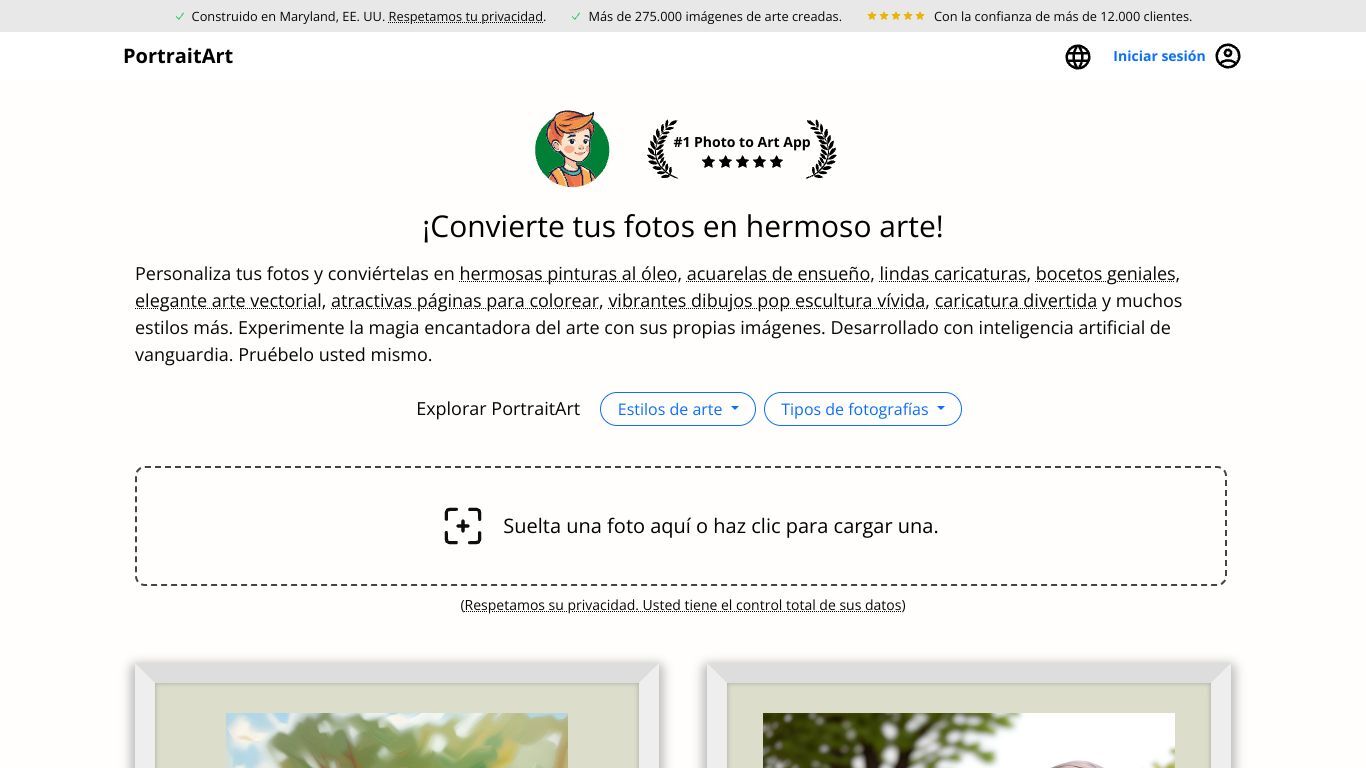This screenshot has width=1366, height=768.
Task: Follow the hermosas pinturas al óleo link
Action: [568, 274]
